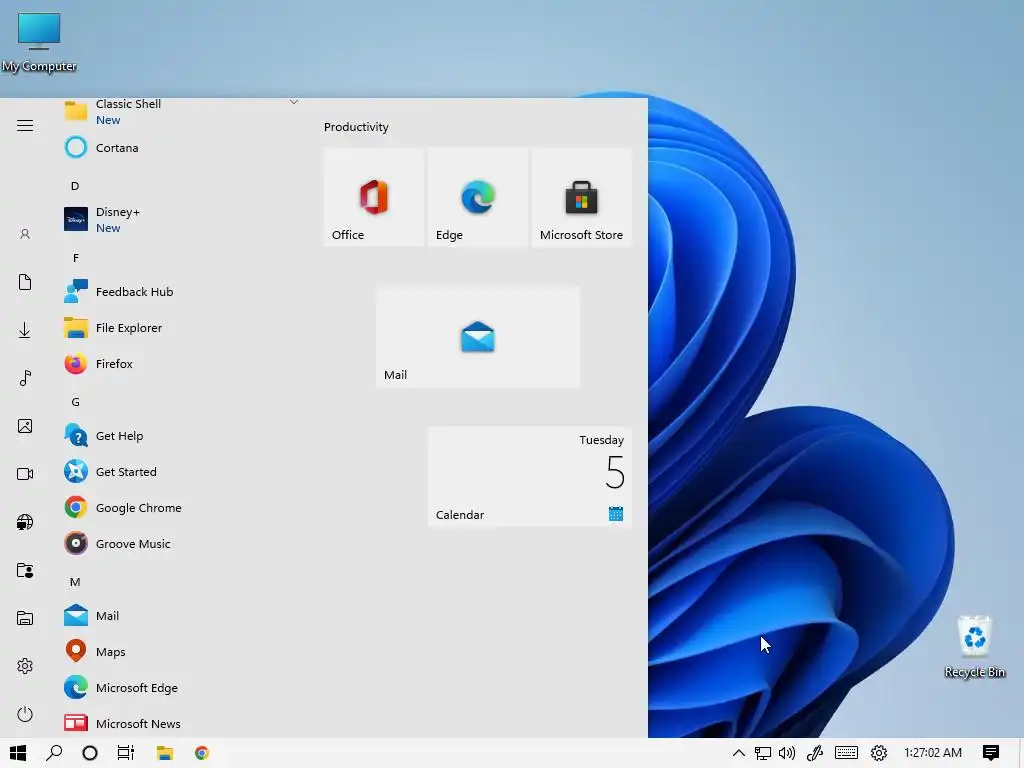Viewport: 1024px width, 768px height.
Task: Launch Cortana from the app list
Action: coord(182,148)
